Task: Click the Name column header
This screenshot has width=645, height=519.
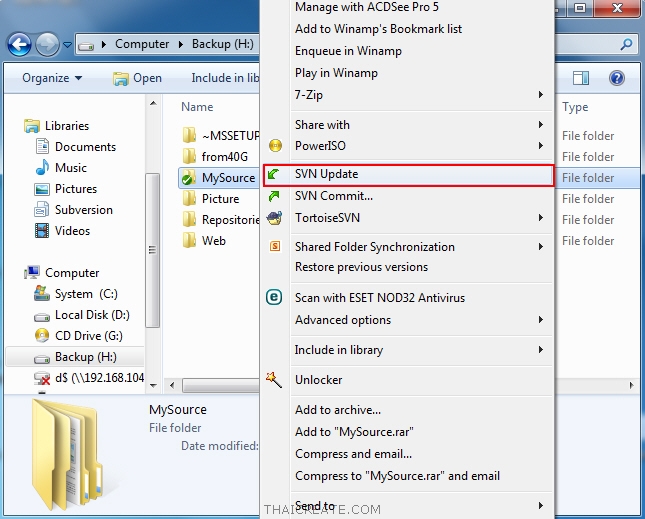Action: 197,107
